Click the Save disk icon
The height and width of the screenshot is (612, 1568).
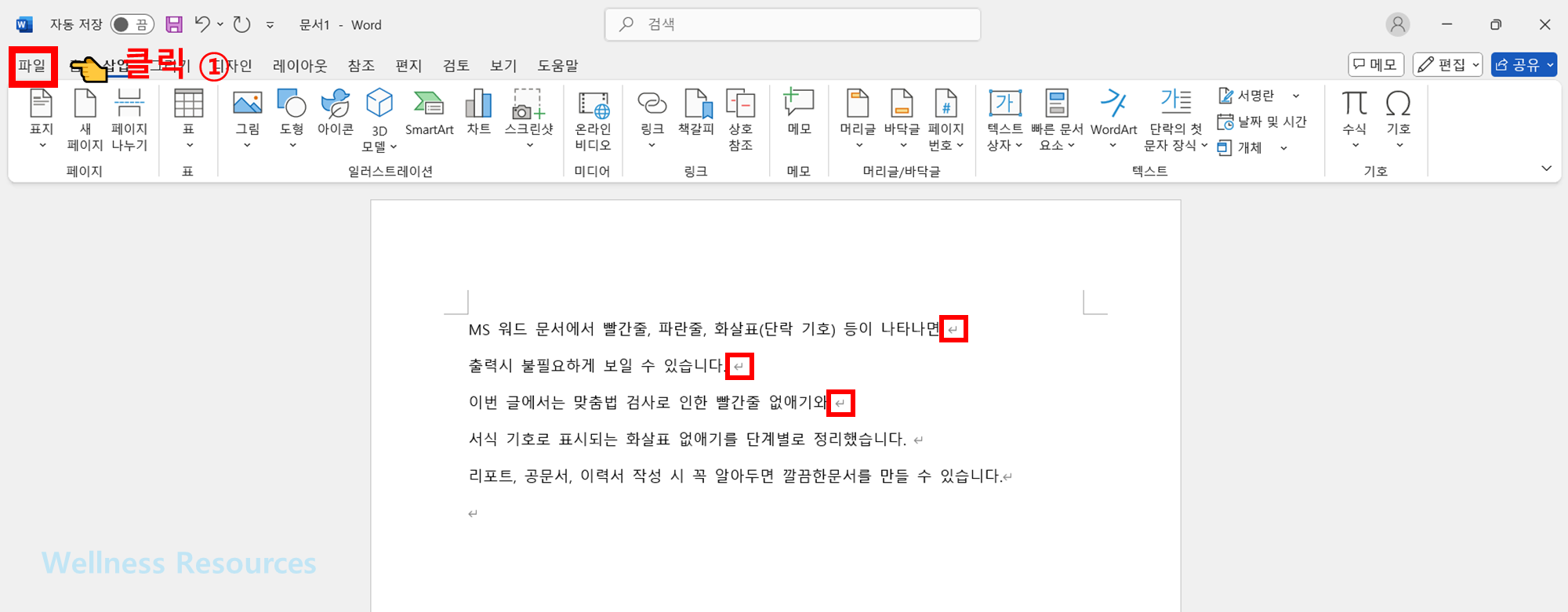pos(174,25)
